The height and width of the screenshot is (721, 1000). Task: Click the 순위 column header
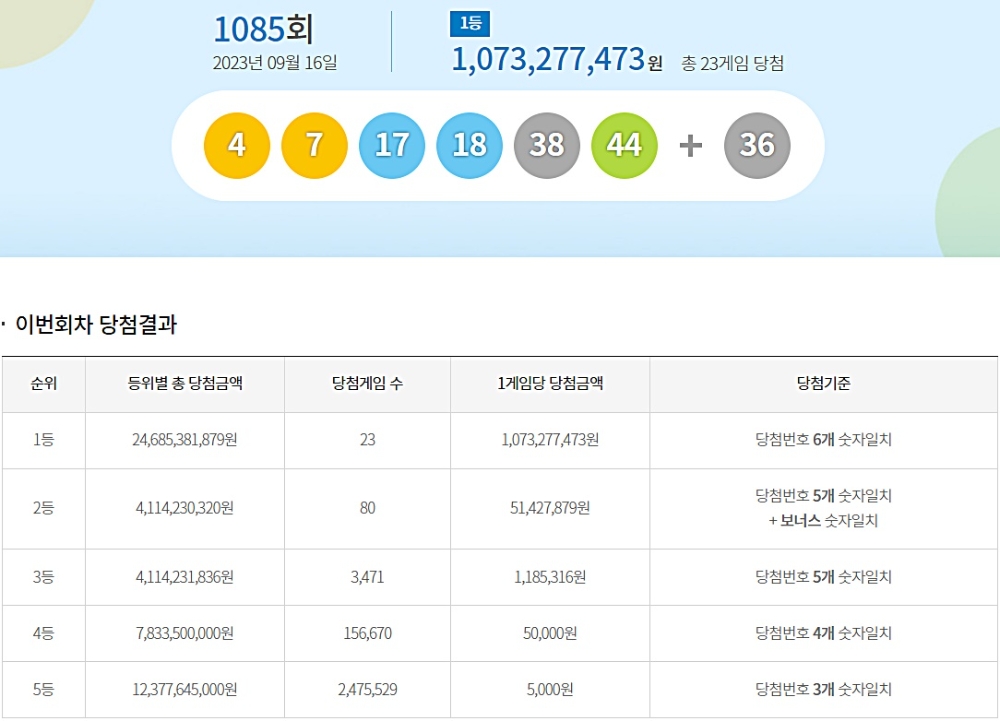tap(44, 384)
